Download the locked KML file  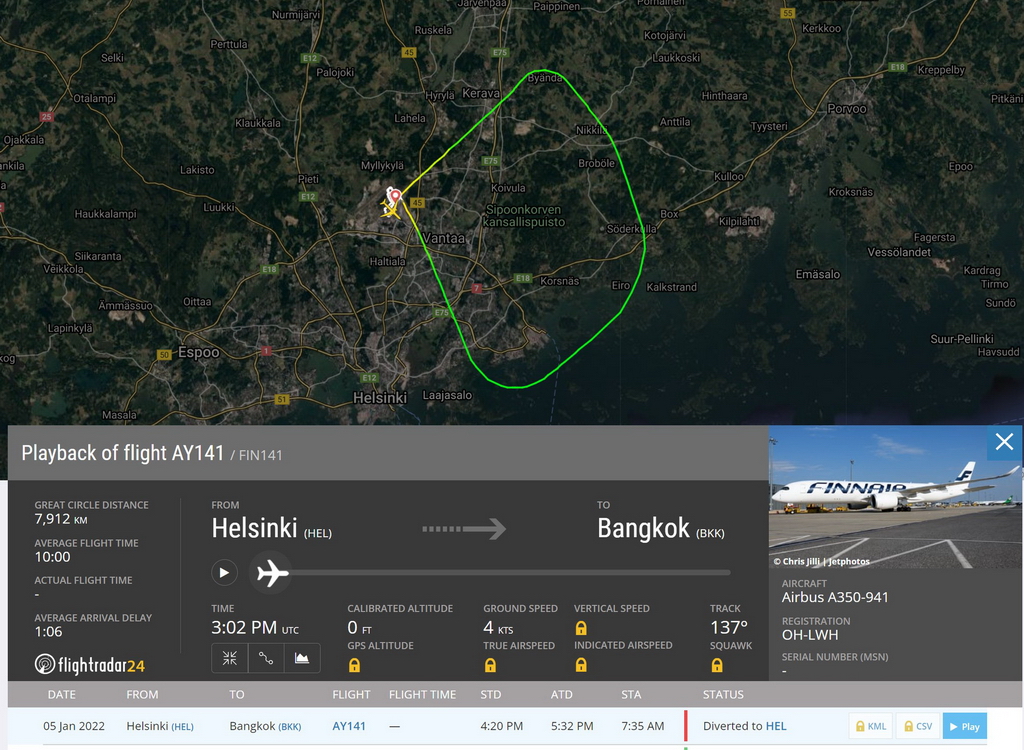point(871,726)
